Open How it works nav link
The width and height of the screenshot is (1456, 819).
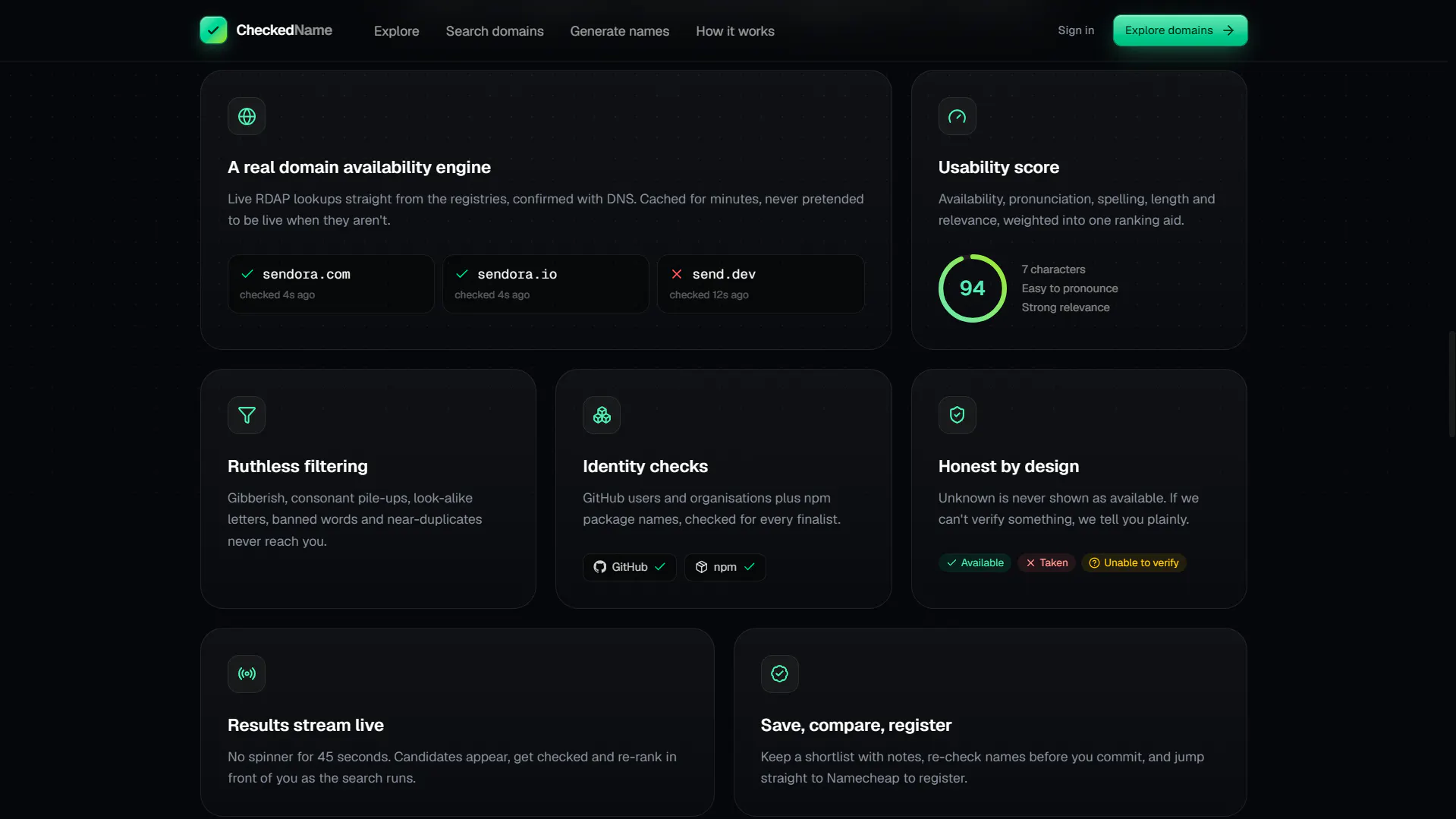coord(734,31)
